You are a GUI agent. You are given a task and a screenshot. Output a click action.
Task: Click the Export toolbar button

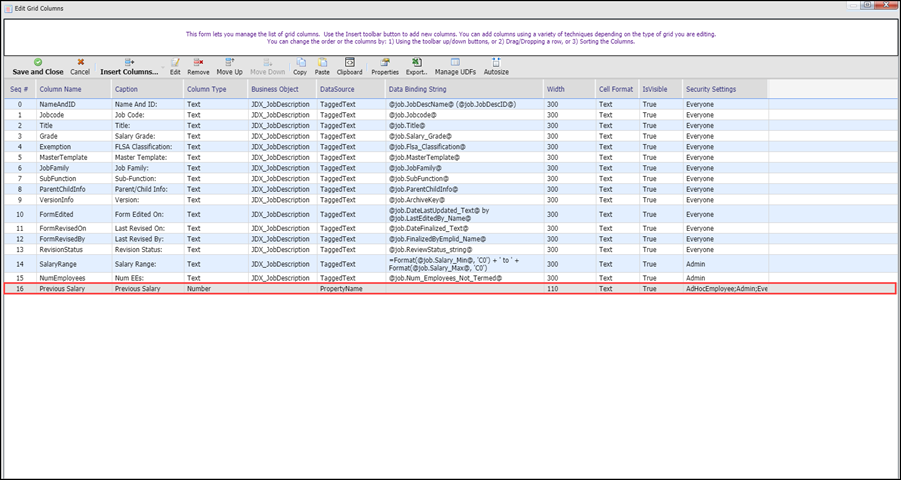417,67
